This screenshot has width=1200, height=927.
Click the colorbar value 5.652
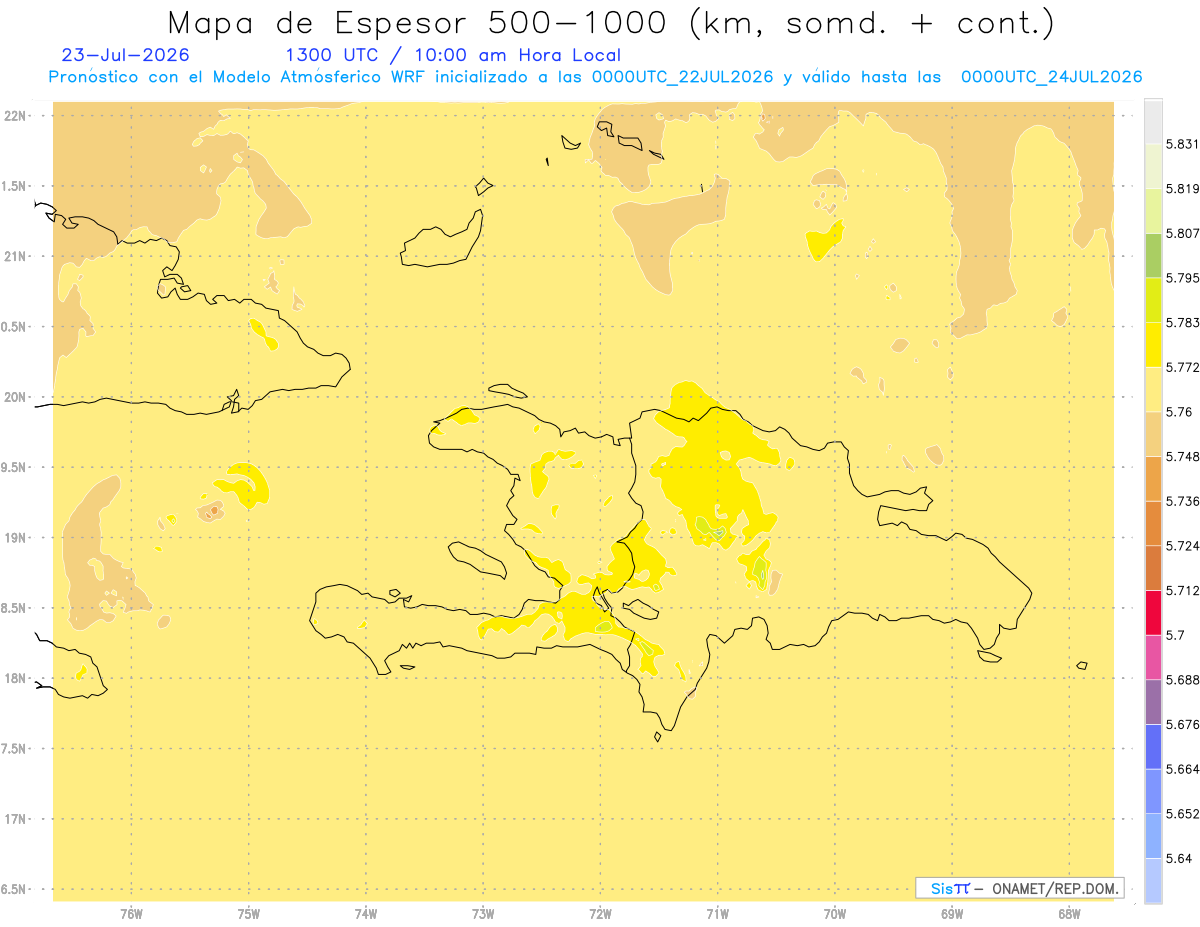pyautogui.click(x=1183, y=814)
